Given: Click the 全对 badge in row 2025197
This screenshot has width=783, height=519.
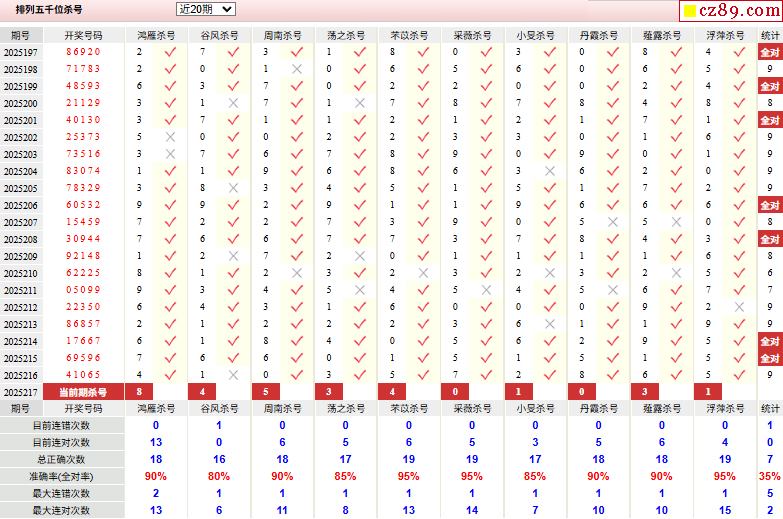Looking at the screenshot, I should point(770,52).
